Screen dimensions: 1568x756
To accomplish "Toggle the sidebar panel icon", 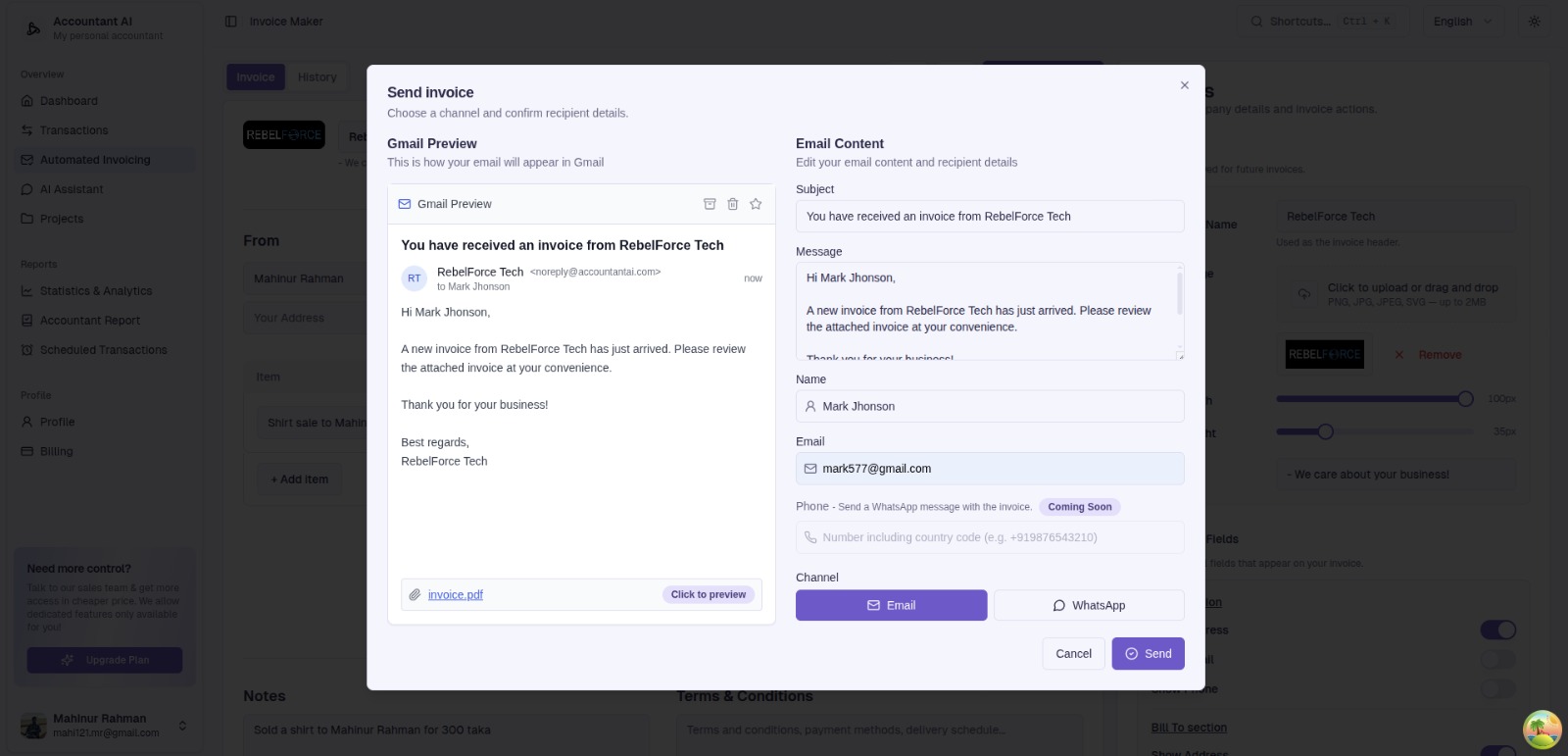I will coord(231,22).
